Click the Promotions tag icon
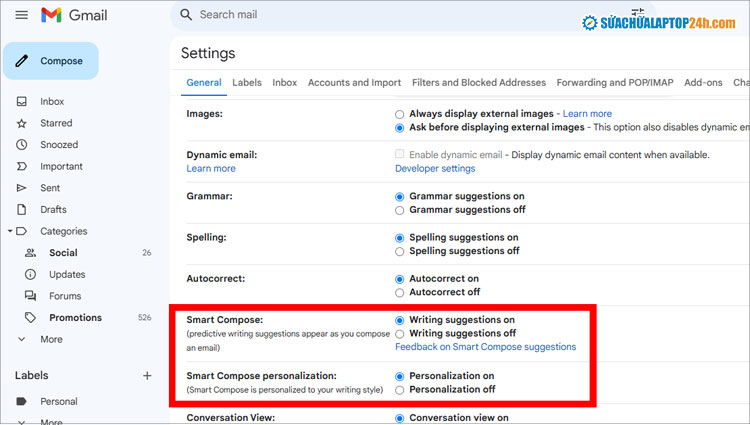The image size is (750, 425). click(x=30, y=317)
